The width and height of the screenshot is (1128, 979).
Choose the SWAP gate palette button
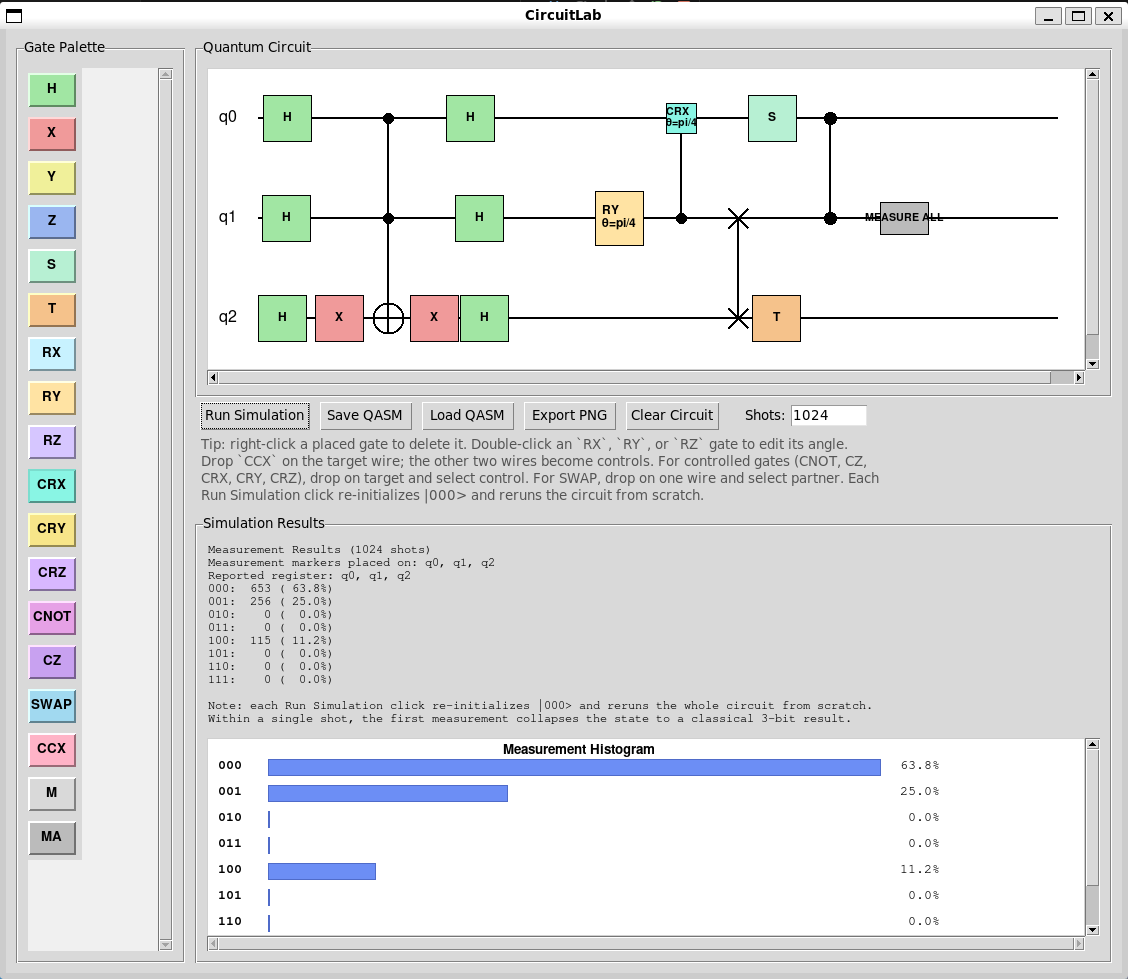click(x=52, y=705)
